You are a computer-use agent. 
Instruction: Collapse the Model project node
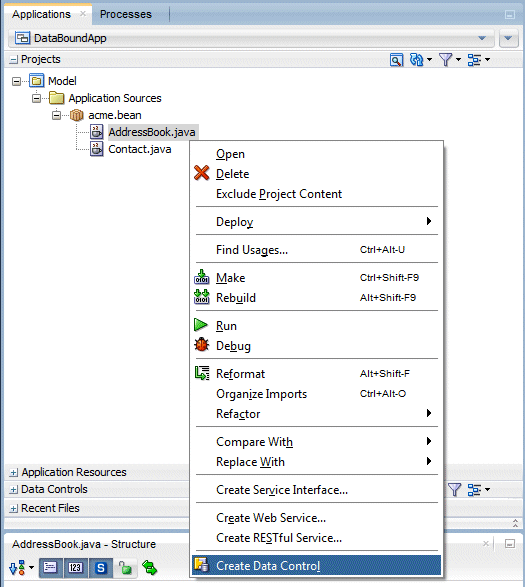(16, 81)
